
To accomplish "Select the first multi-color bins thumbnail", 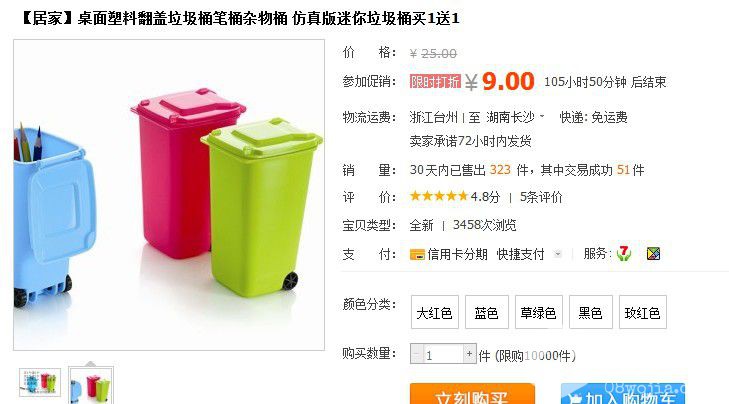I will (x=40, y=382).
